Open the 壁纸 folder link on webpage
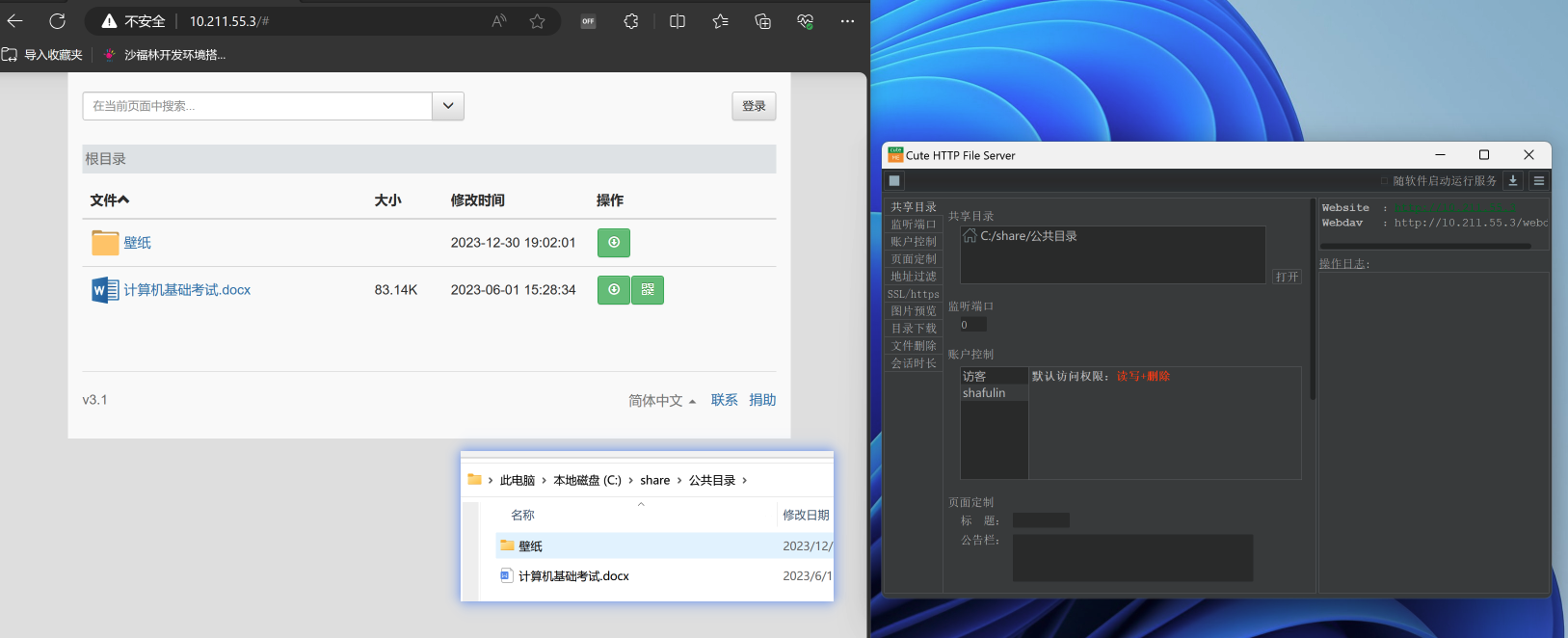 pyautogui.click(x=137, y=243)
